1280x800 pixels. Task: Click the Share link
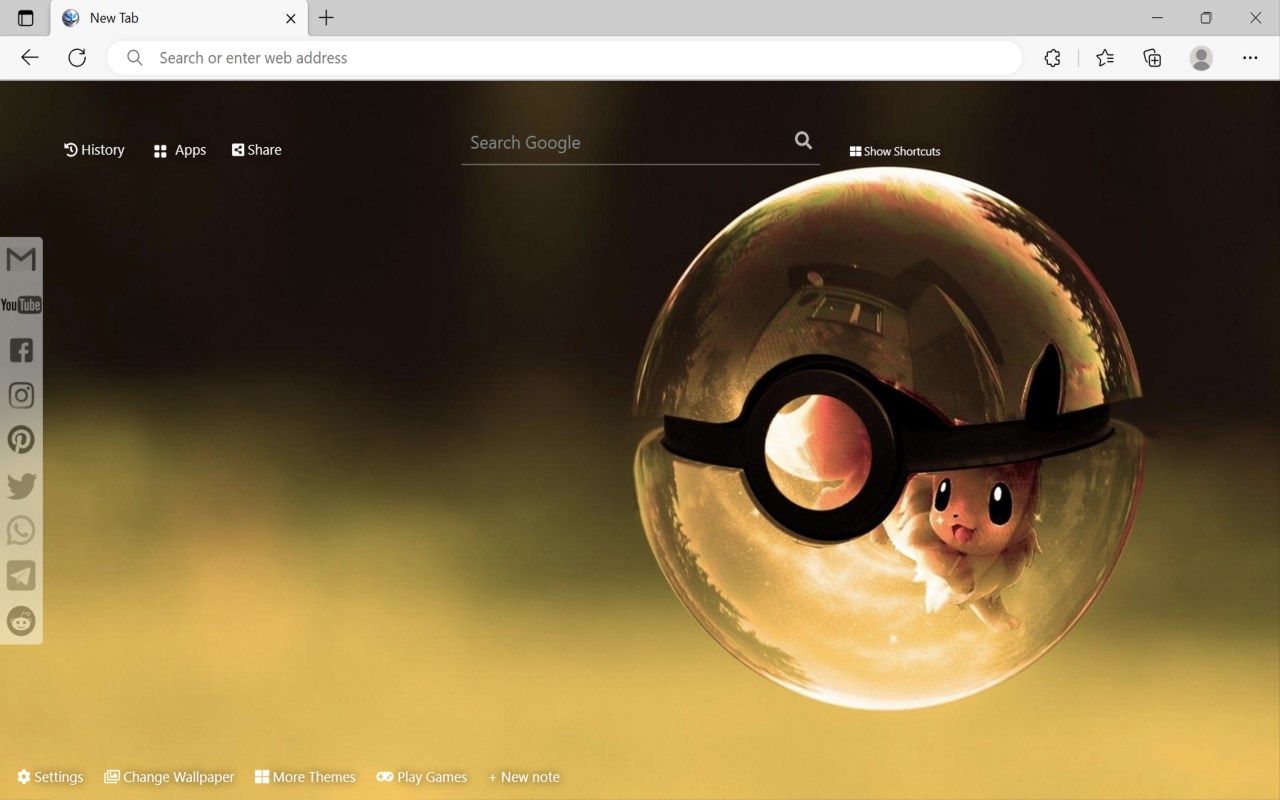point(257,150)
